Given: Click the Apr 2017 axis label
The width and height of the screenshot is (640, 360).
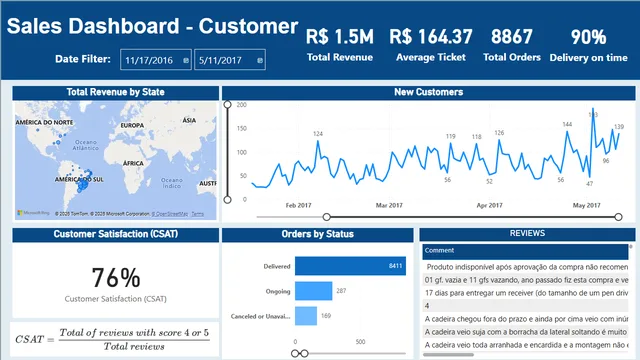Looking at the screenshot, I should tap(489, 205).
